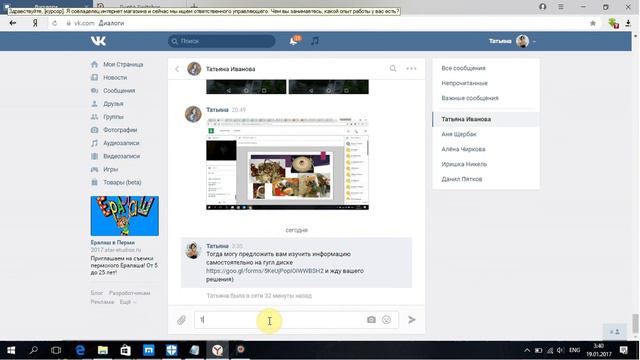Launch Microsoft Edge from taskbar
The width and height of the screenshot is (640, 360).
click(x=80, y=350)
